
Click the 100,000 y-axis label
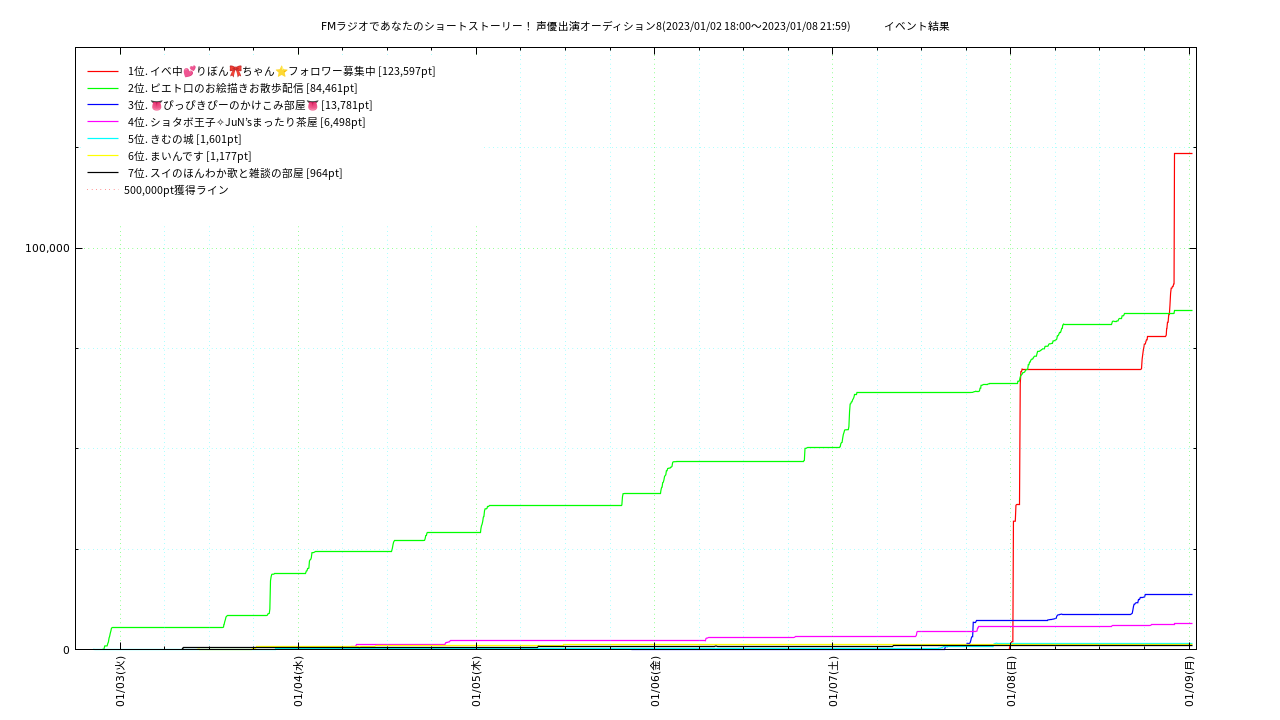coord(47,248)
